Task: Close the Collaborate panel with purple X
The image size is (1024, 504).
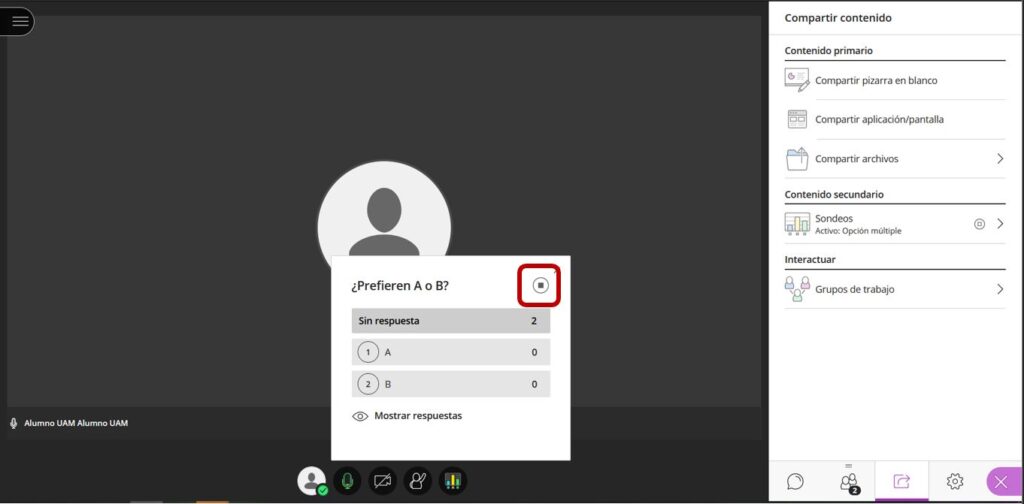Action: [x=1003, y=482]
